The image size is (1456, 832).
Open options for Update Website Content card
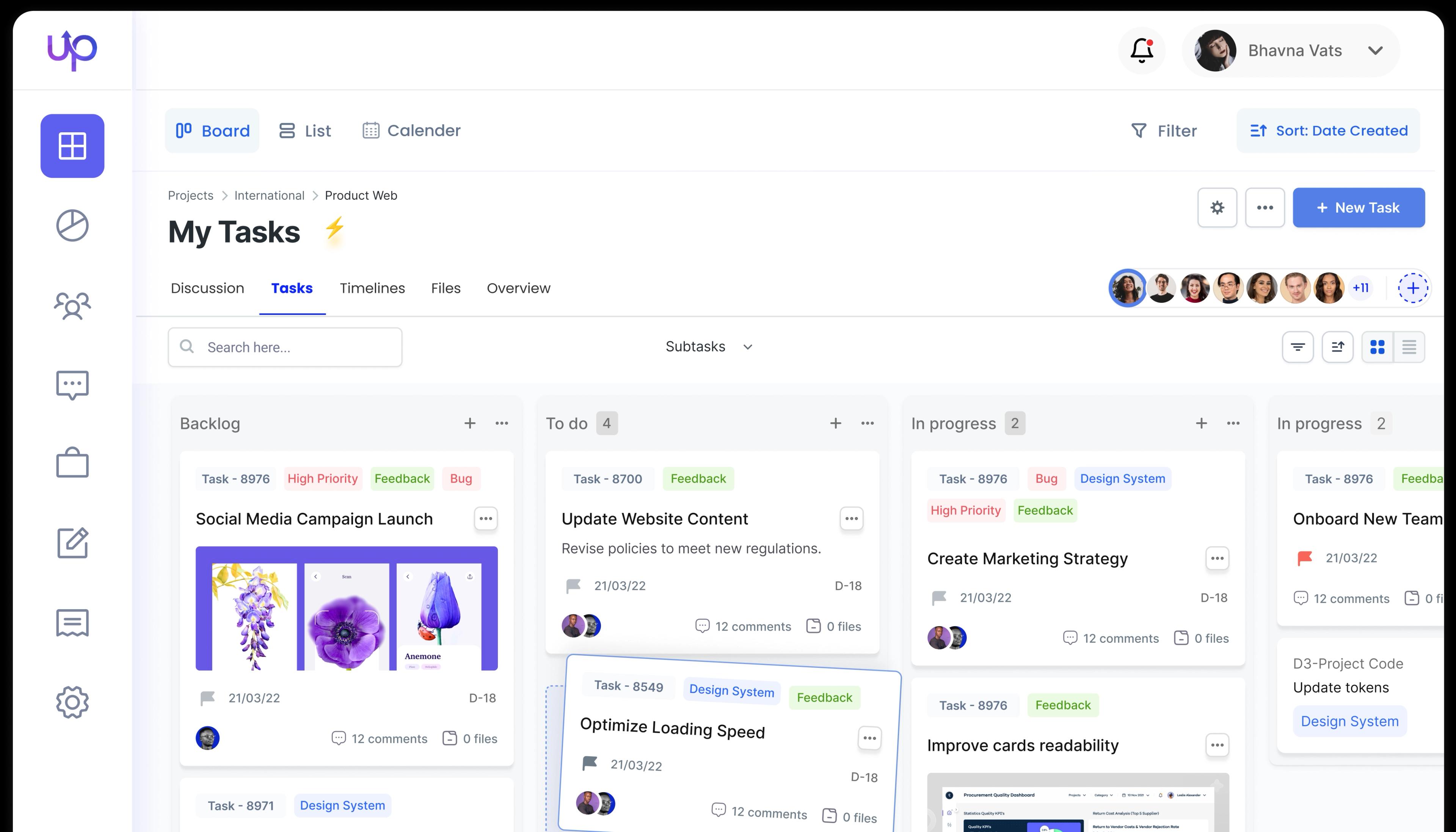click(x=852, y=519)
